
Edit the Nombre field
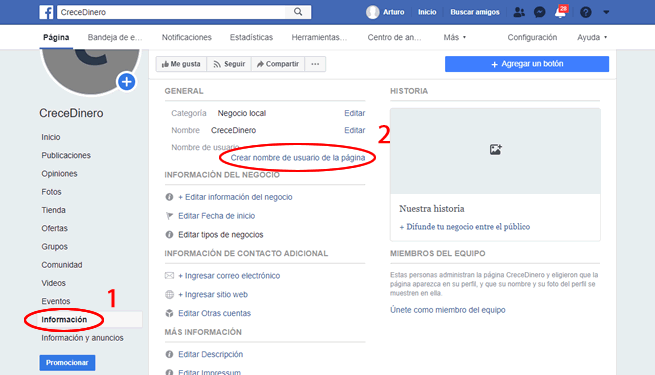[354, 130]
